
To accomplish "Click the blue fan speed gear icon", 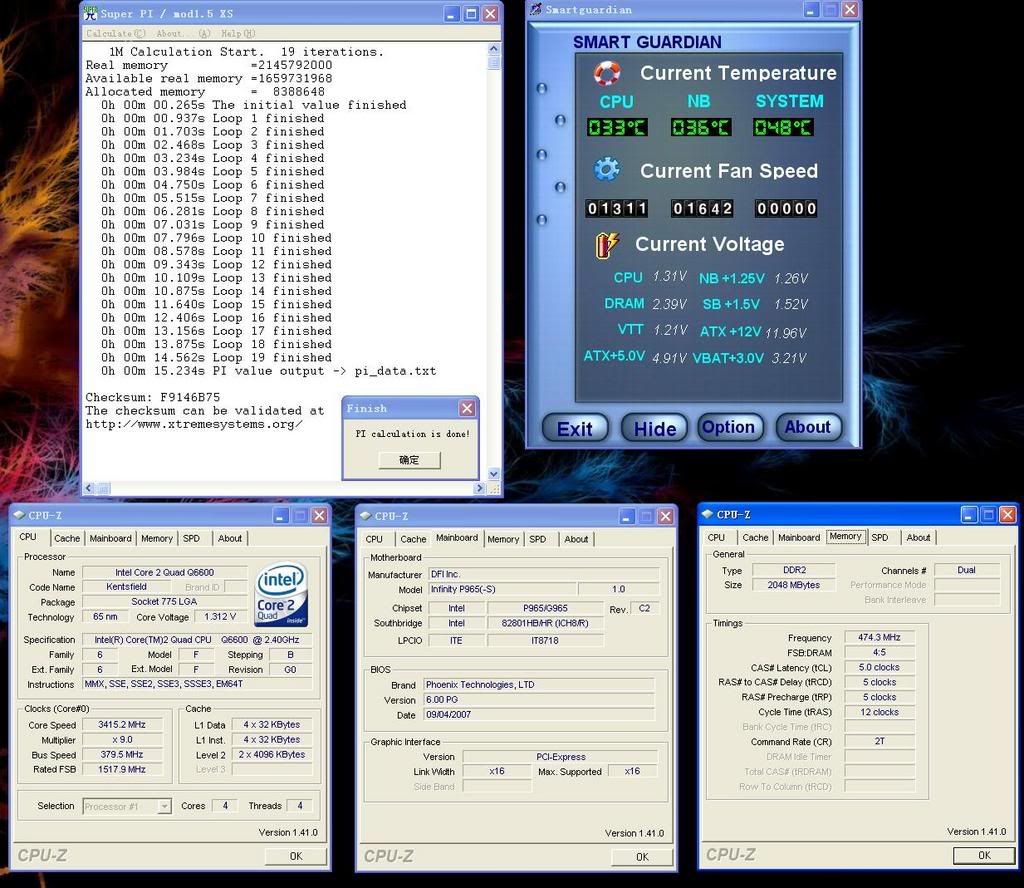I will [x=607, y=169].
